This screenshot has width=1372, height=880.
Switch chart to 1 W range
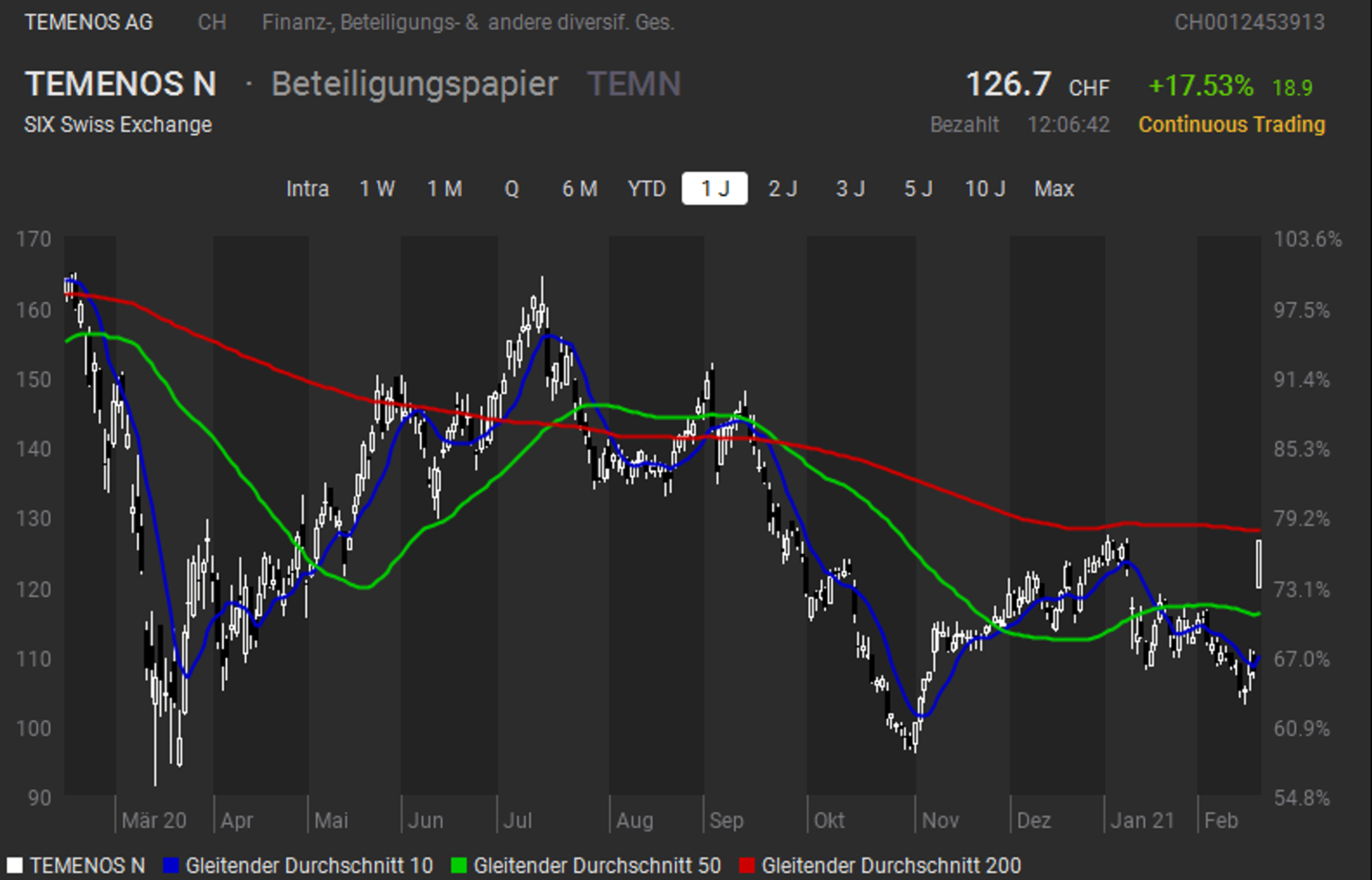pos(377,188)
